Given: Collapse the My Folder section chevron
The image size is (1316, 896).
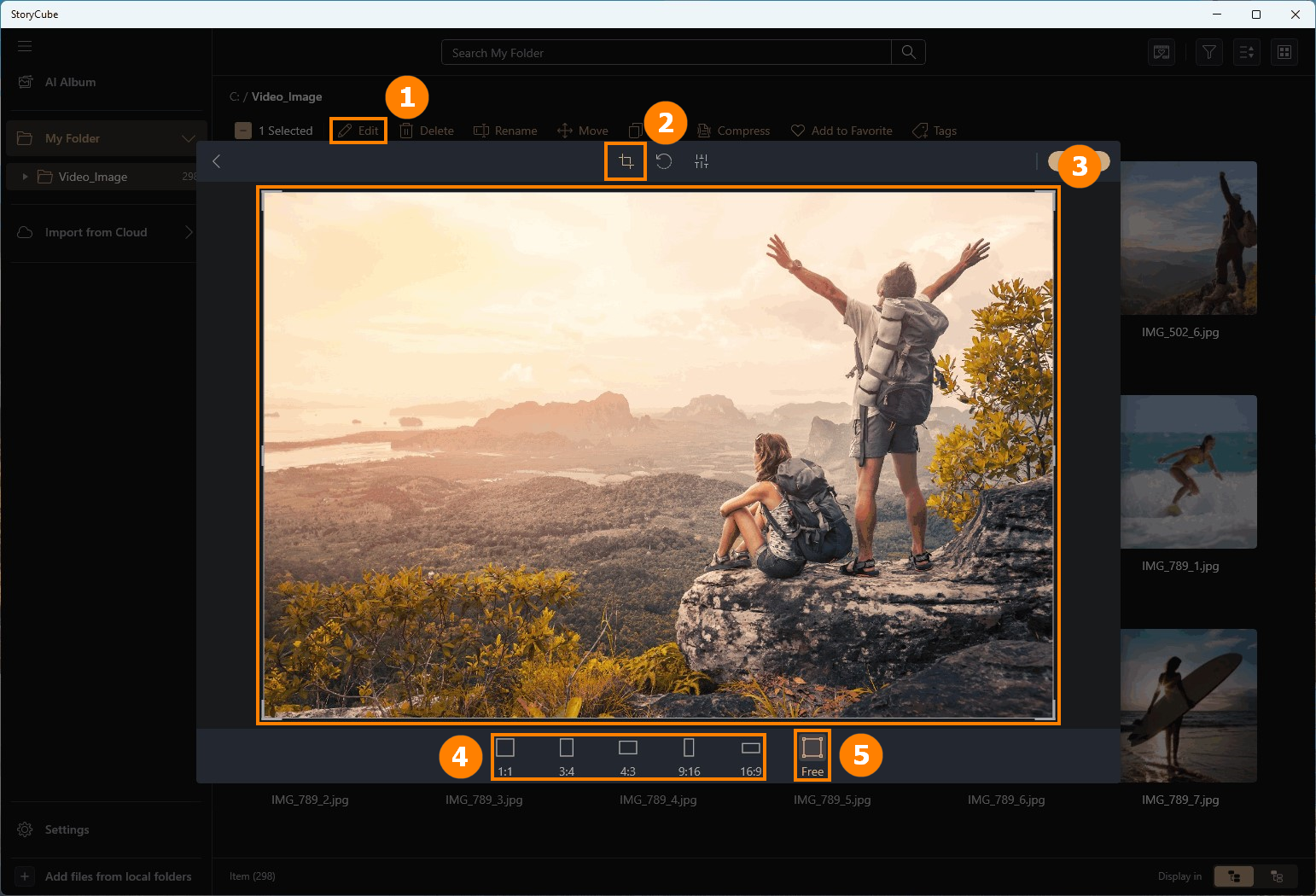Looking at the screenshot, I should (189, 138).
